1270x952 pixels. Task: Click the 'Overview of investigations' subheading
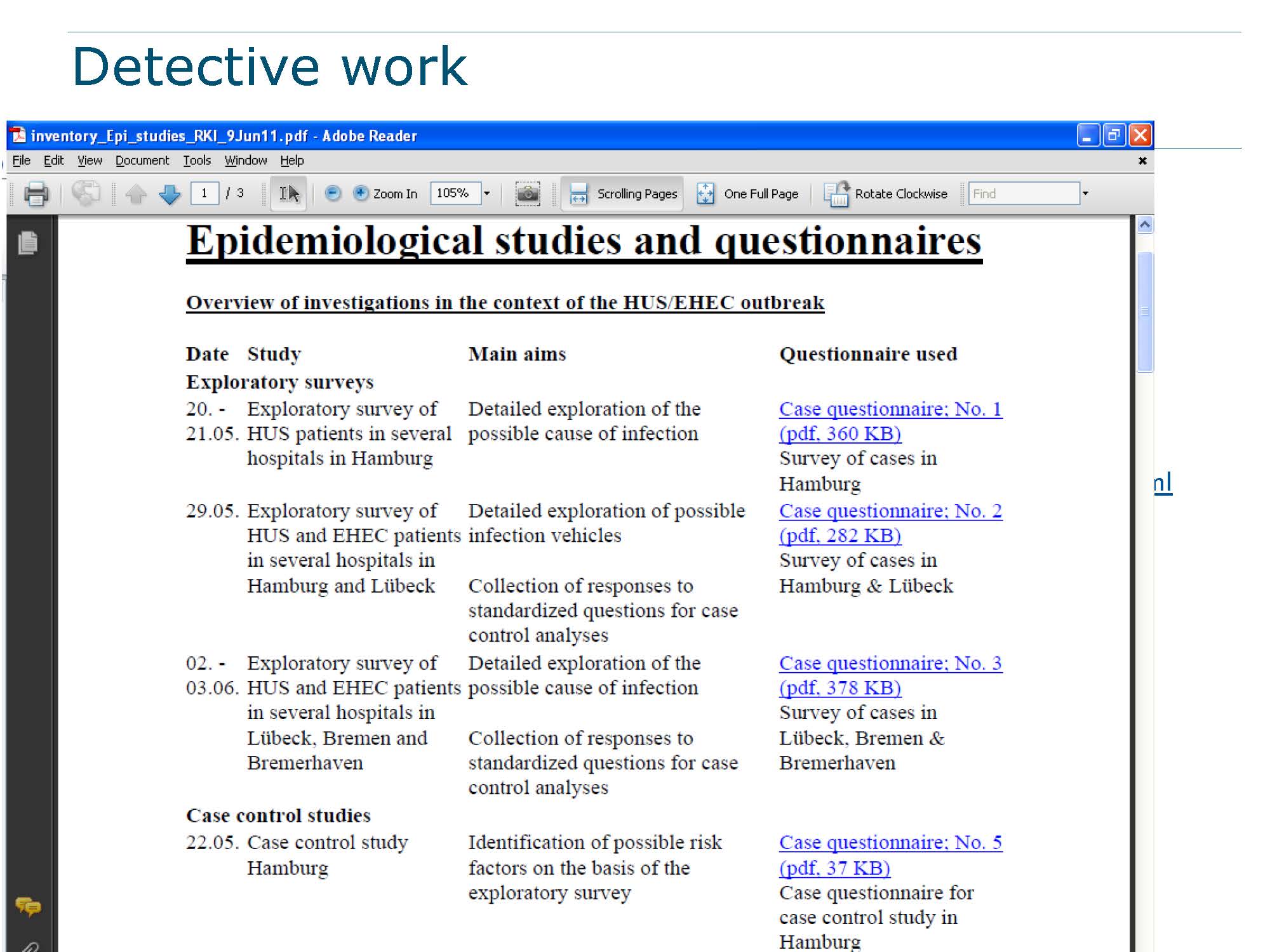pyautogui.click(x=505, y=303)
